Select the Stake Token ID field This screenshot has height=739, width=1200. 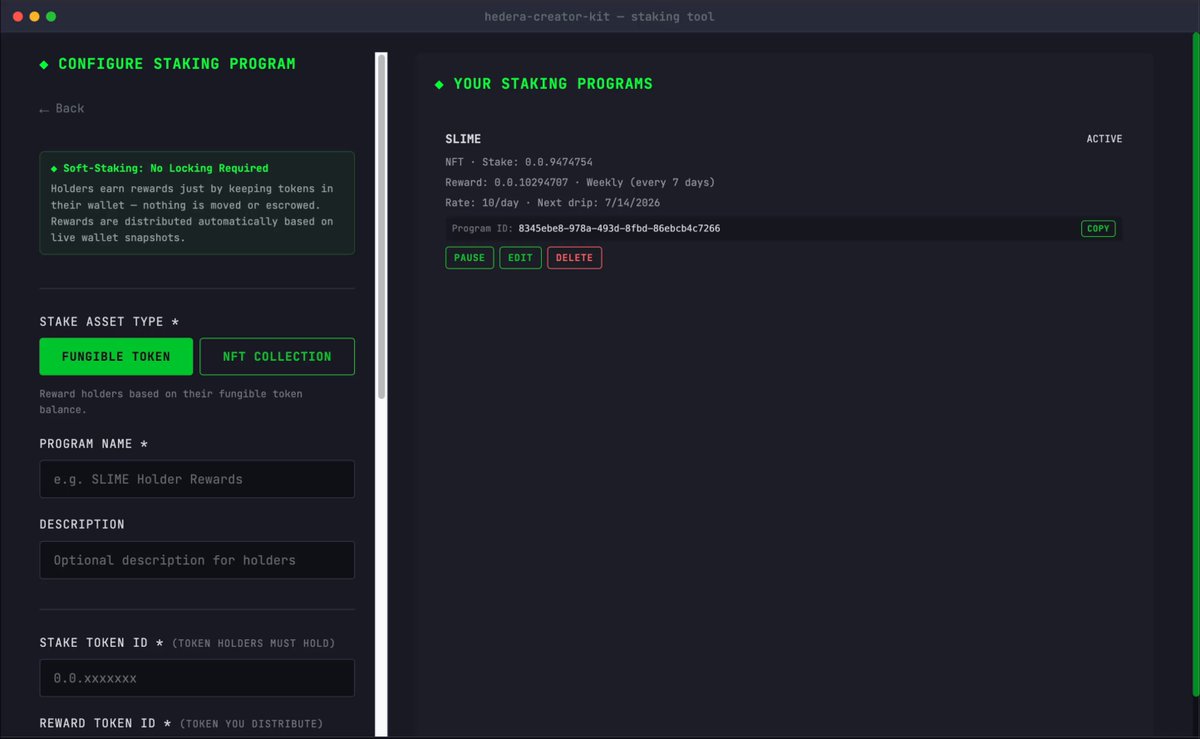[x=197, y=678]
